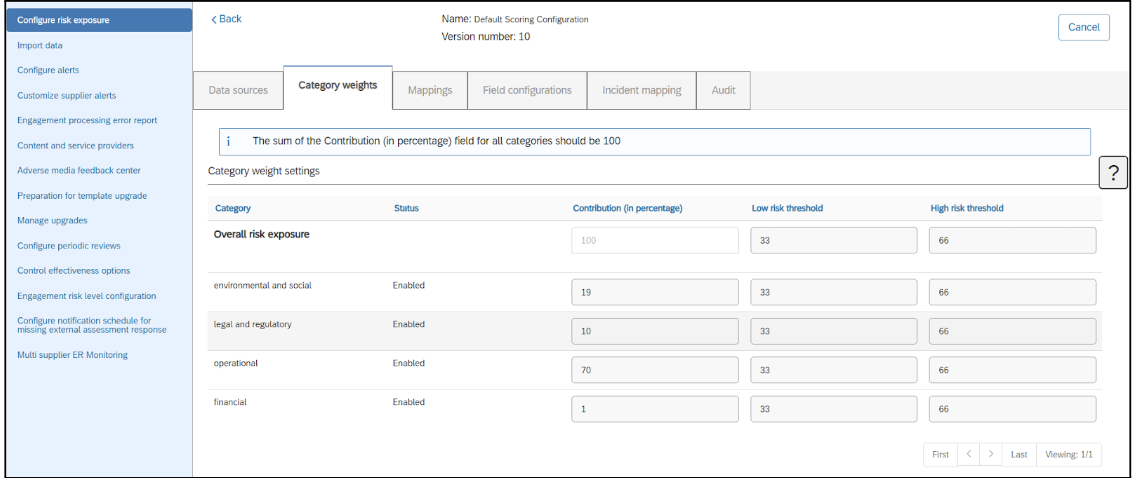
Task: Open Adverse media feedback center
Action: click(79, 170)
